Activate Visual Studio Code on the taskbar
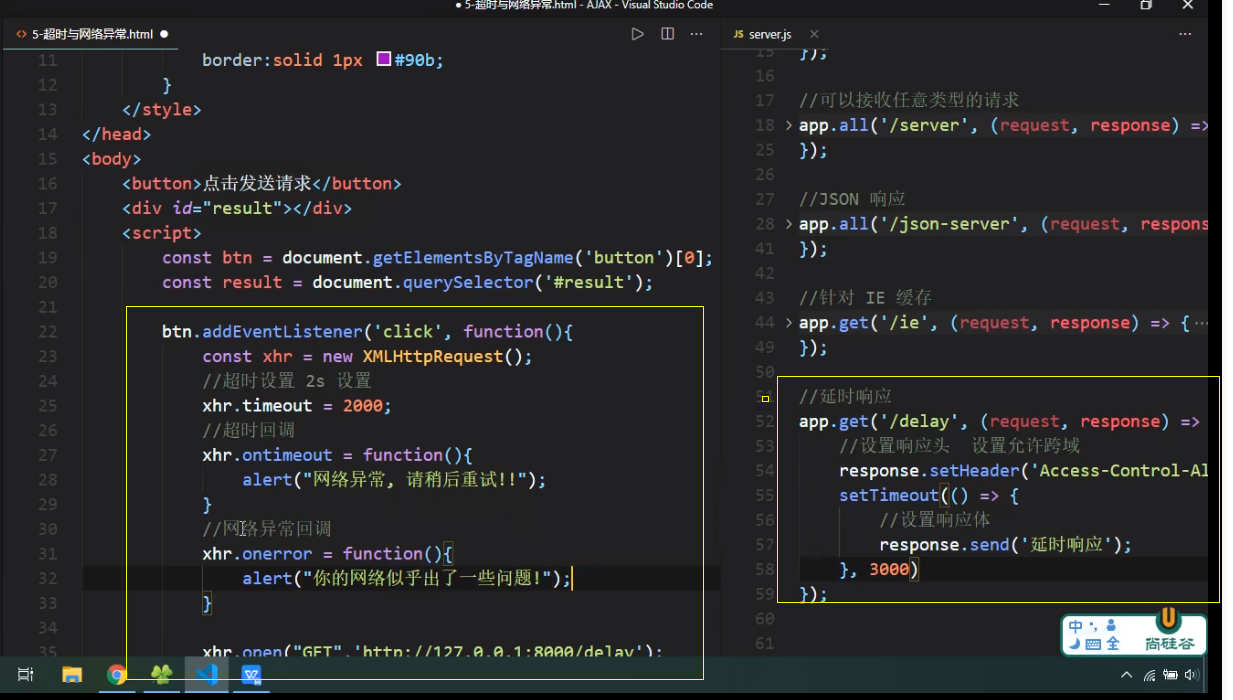Image resolution: width=1233 pixels, height=700 pixels. (x=207, y=675)
